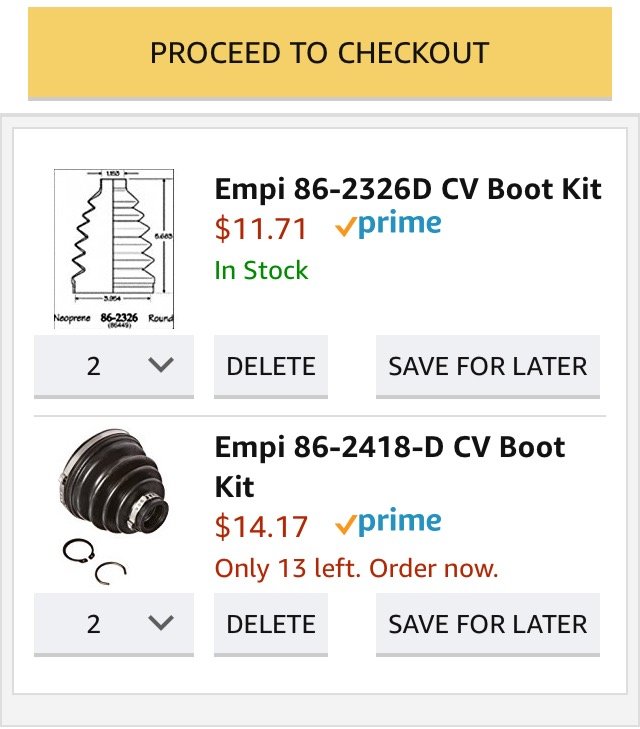The image size is (640, 729).
Task: Open the Empi 86-2418-D CV Boot Kit title
Action: (389, 467)
